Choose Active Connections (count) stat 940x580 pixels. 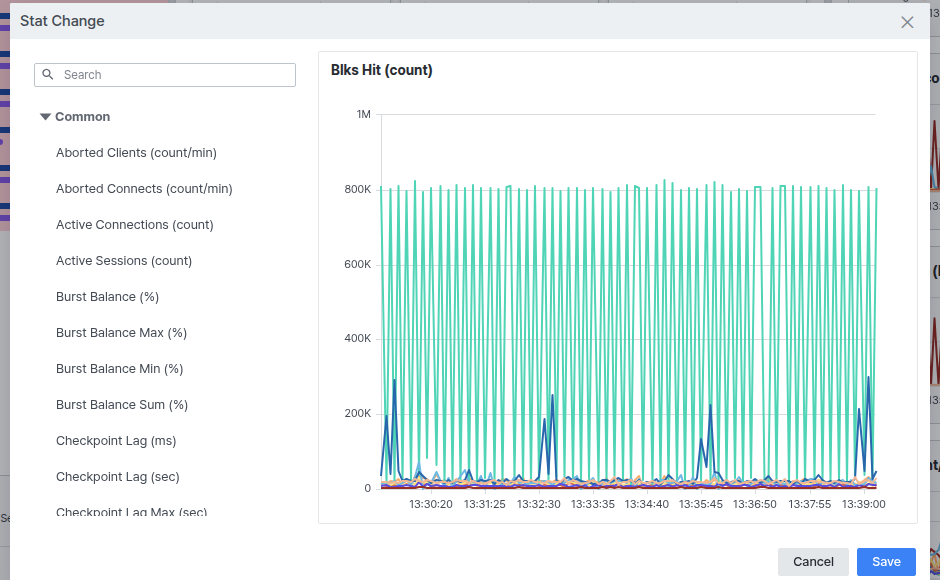134,225
